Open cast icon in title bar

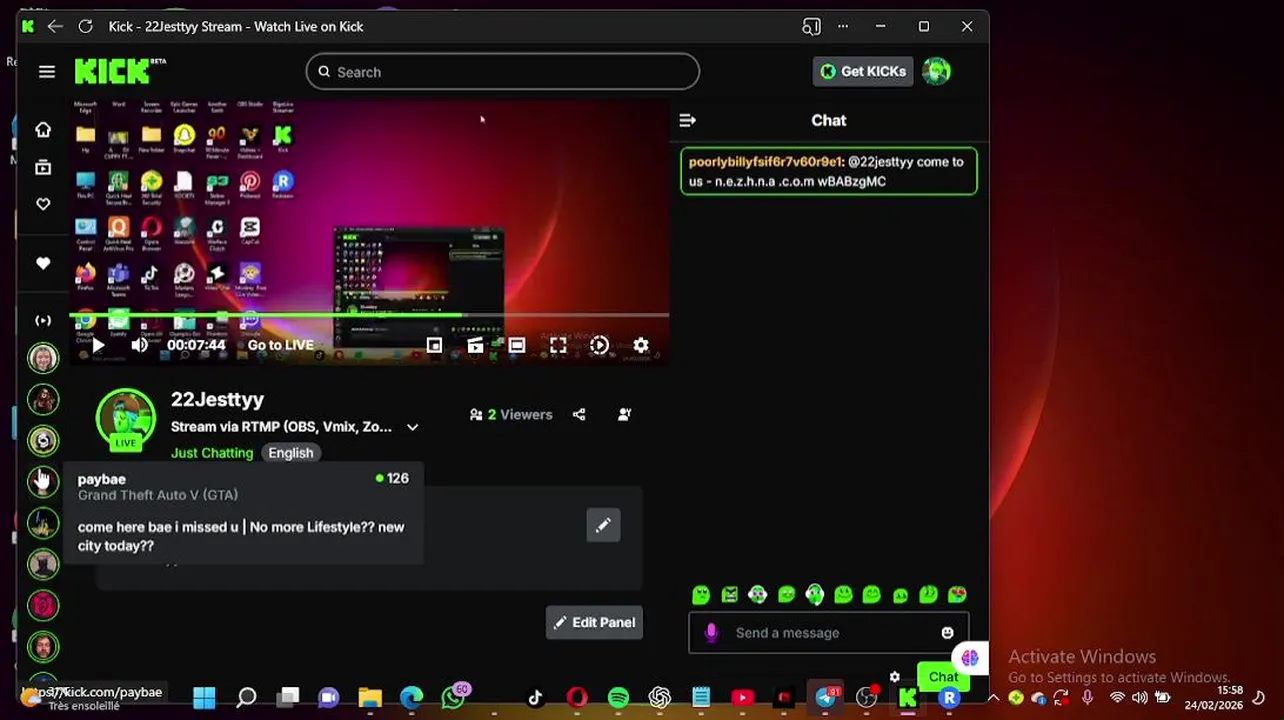coord(811,27)
